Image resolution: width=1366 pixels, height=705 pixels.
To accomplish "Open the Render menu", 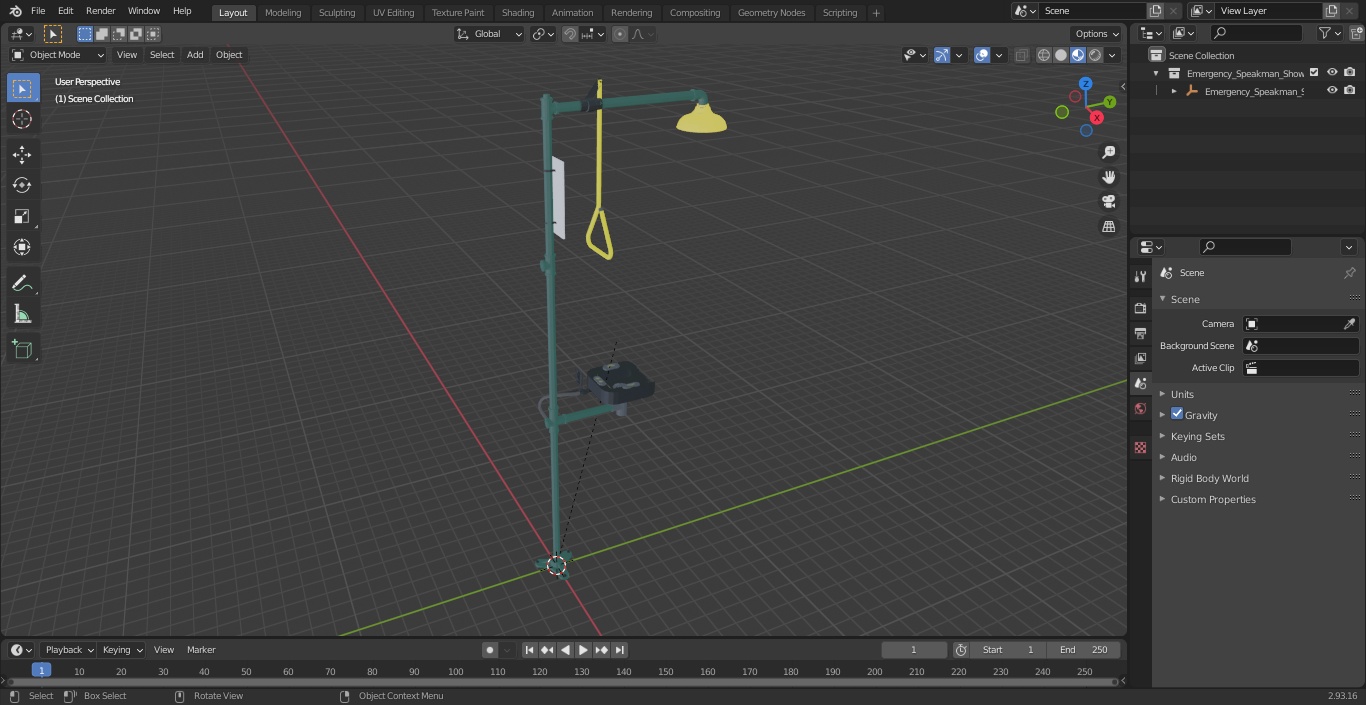I will 100,11.
